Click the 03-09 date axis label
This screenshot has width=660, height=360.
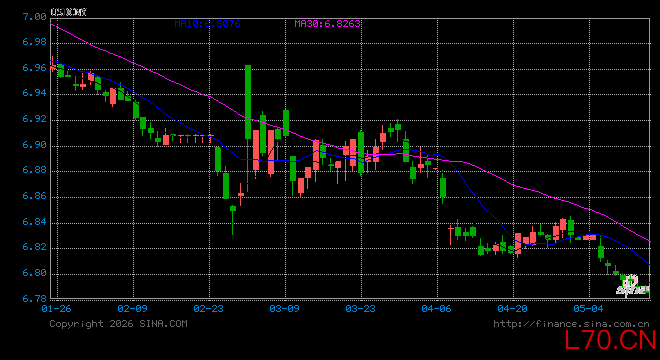click(x=285, y=309)
